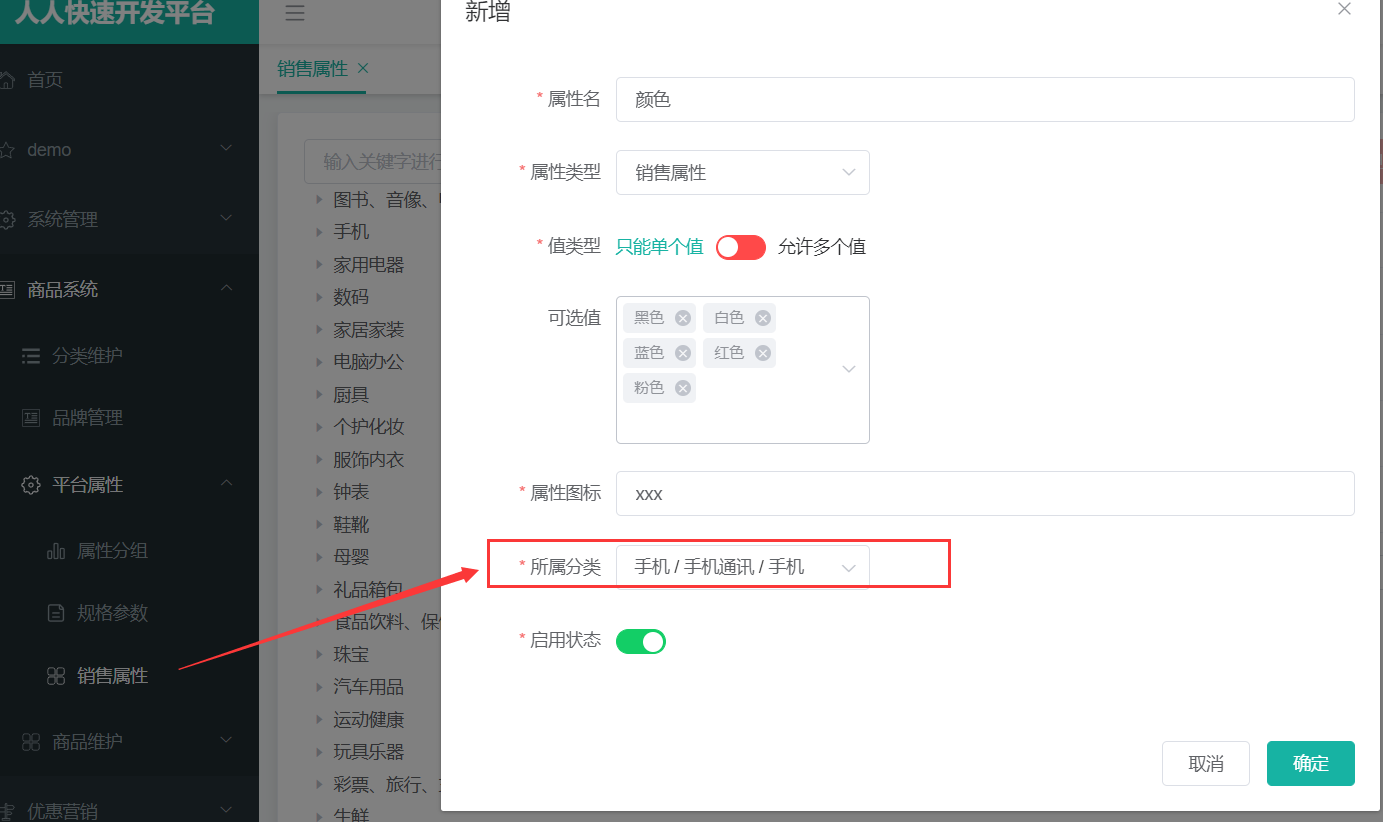1383x822 pixels.
Task: Select 服饰内衣 in the category tree
Action: pos(369,460)
